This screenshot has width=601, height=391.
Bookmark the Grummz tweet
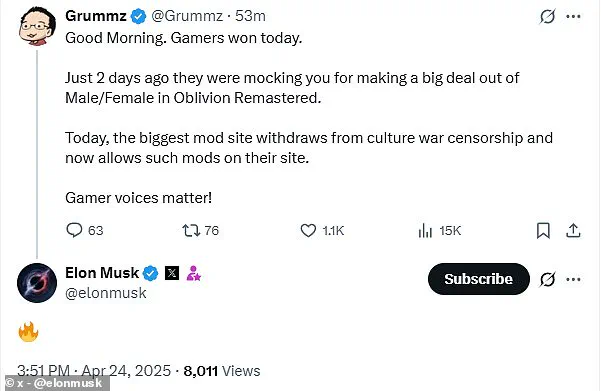click(x=543, y=230)
